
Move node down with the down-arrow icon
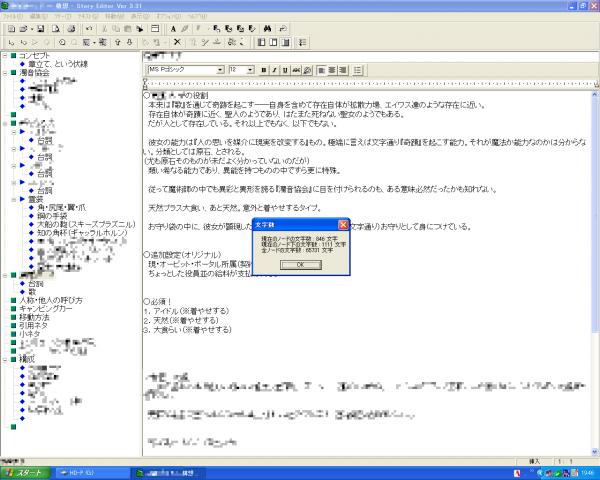tap(129, 42)
